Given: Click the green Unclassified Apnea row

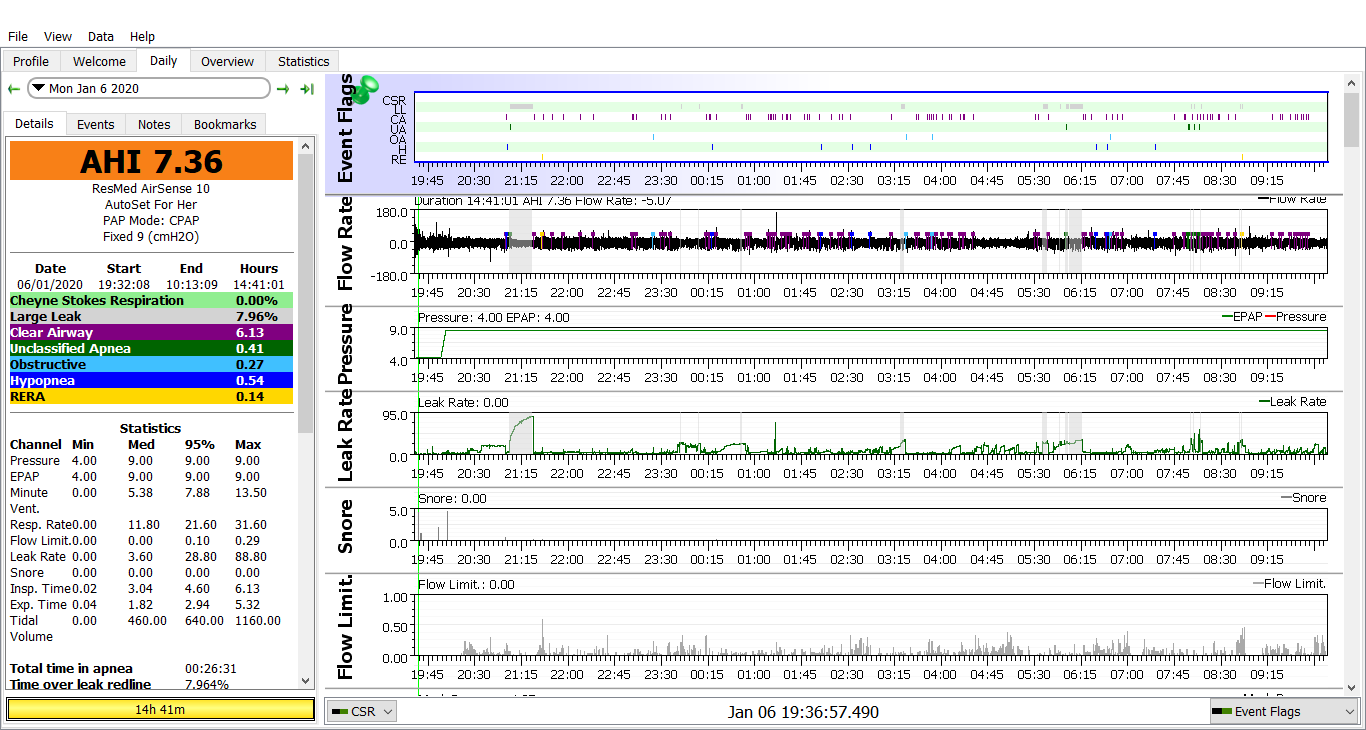Looking at the screenshot, I should point(151,348).
